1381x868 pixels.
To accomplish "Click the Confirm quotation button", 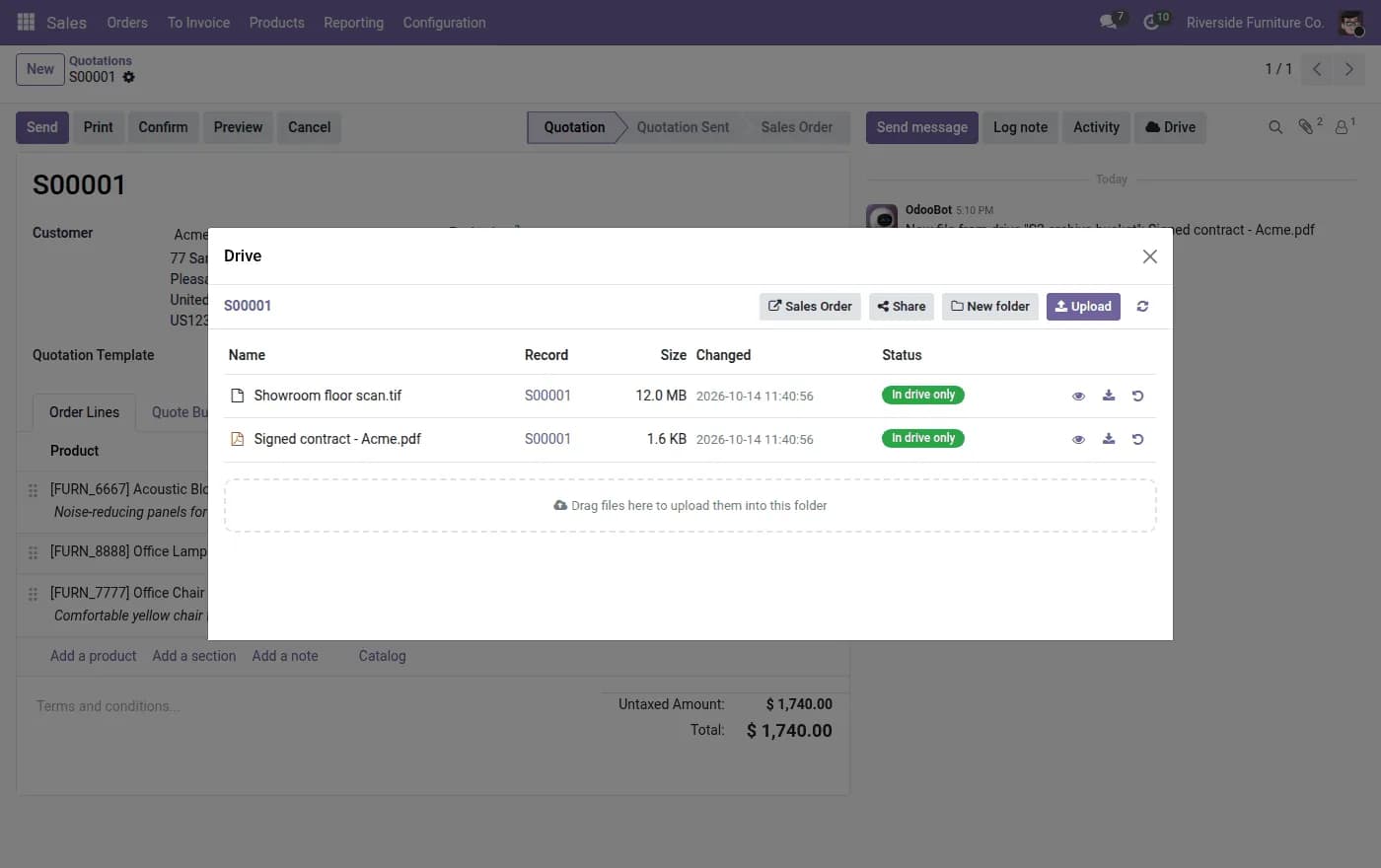I will point(163,127).
